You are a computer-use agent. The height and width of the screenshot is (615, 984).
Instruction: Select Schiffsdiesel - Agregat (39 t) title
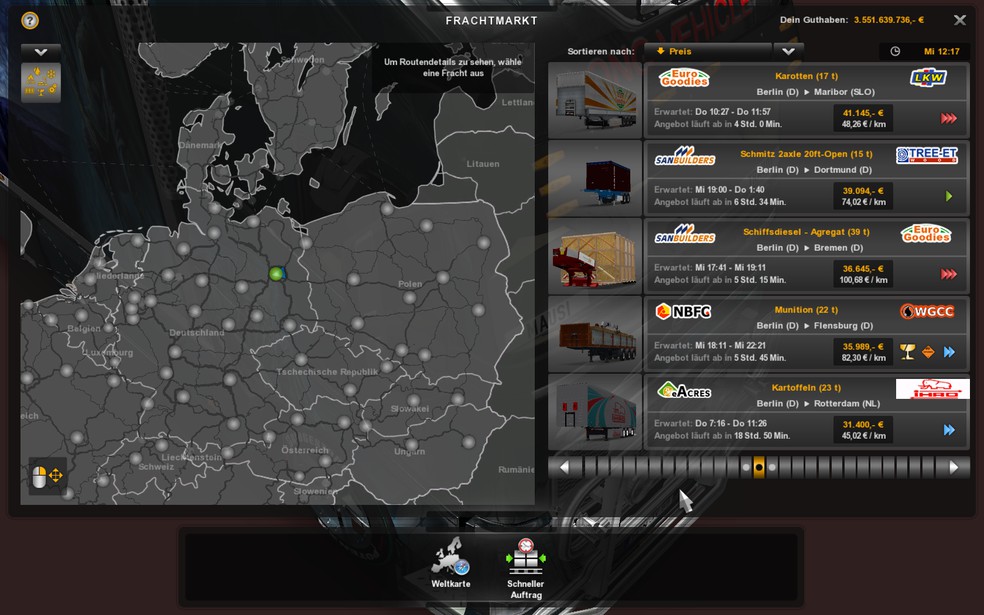point(806,232)
